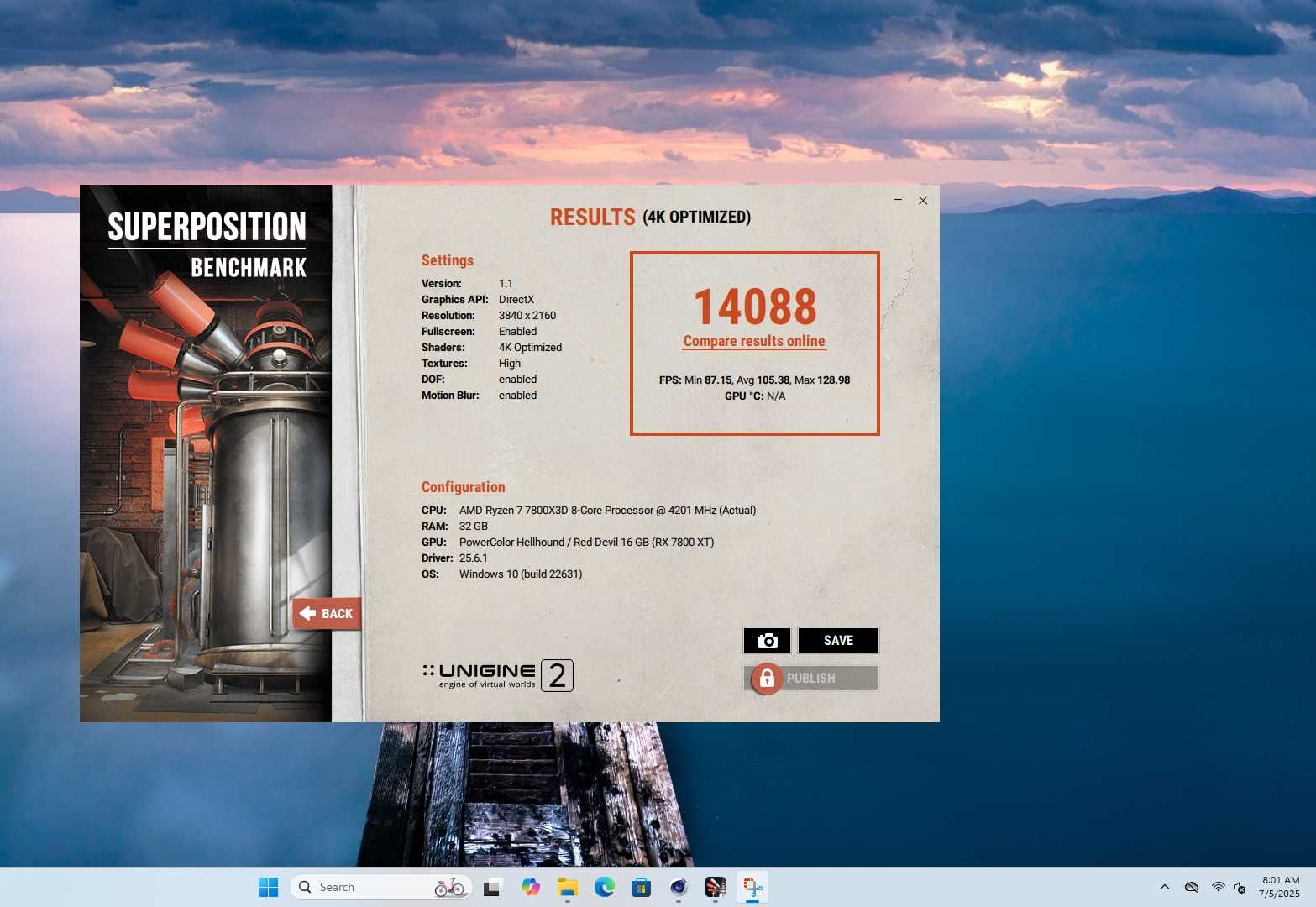Click the GPU PowerColor Hellhound line
1316x907 pixels.
[x=568, y=543]
